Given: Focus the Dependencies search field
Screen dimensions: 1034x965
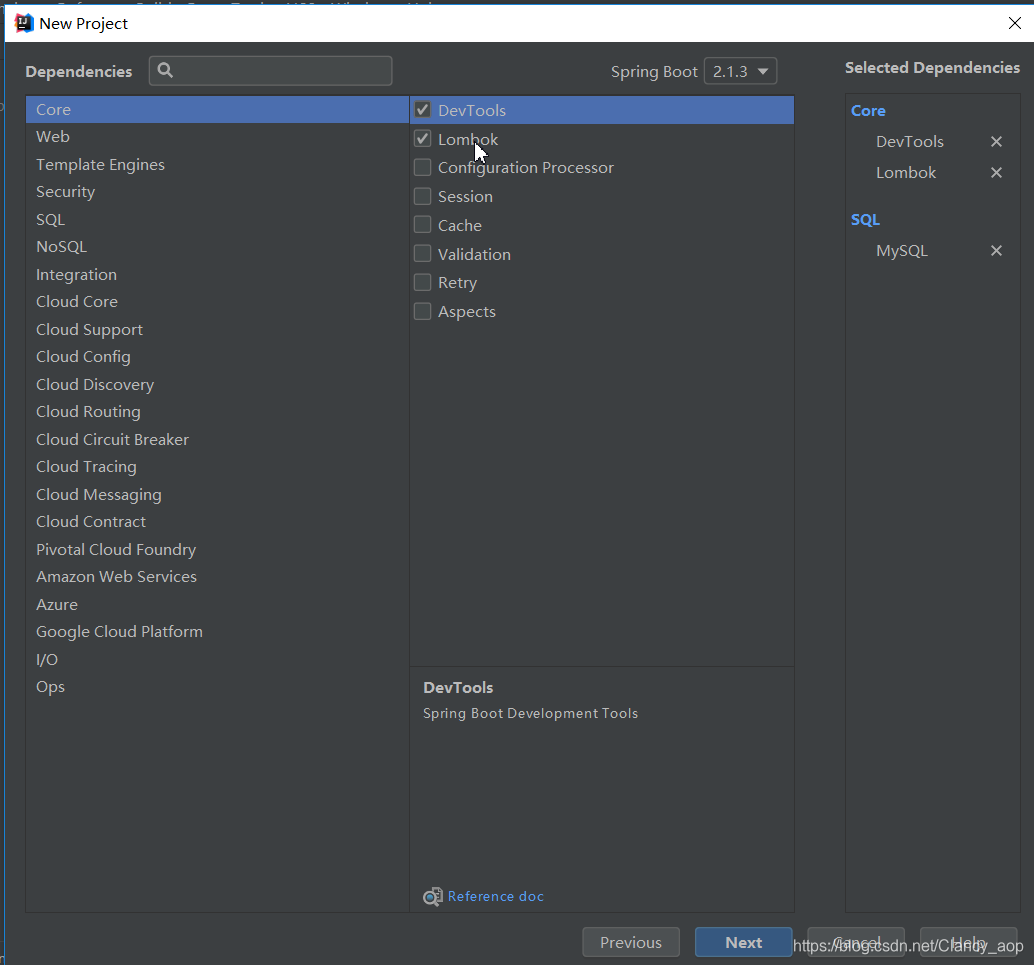Looking at the screenshot, I should tap(270, 71).
